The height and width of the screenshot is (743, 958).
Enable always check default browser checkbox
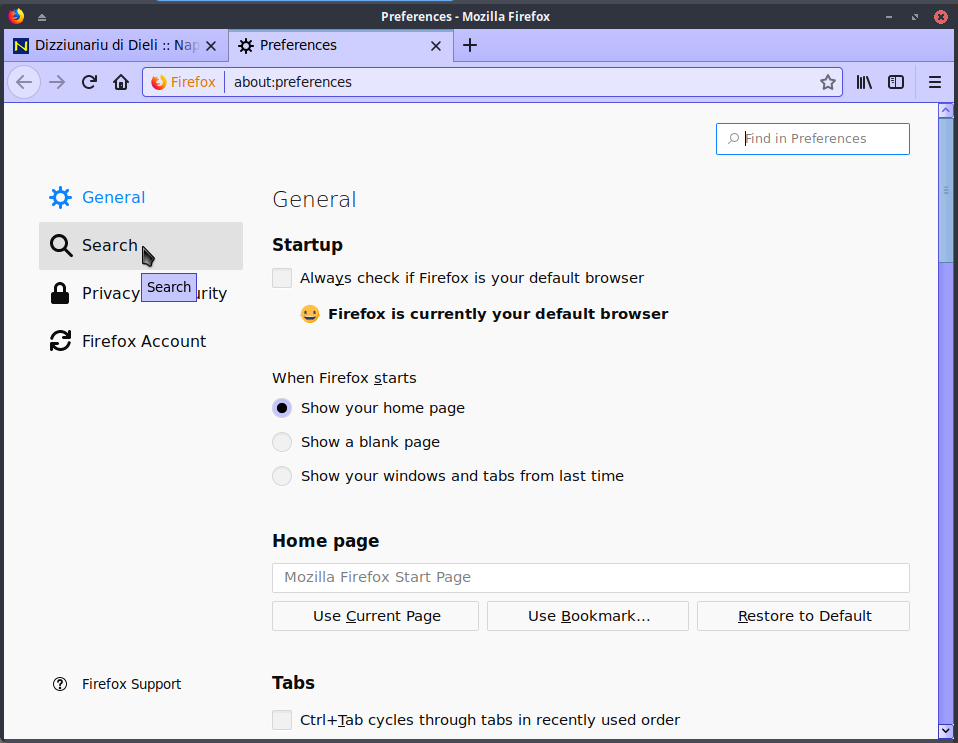pyautogui.click(x=282, y=278)
